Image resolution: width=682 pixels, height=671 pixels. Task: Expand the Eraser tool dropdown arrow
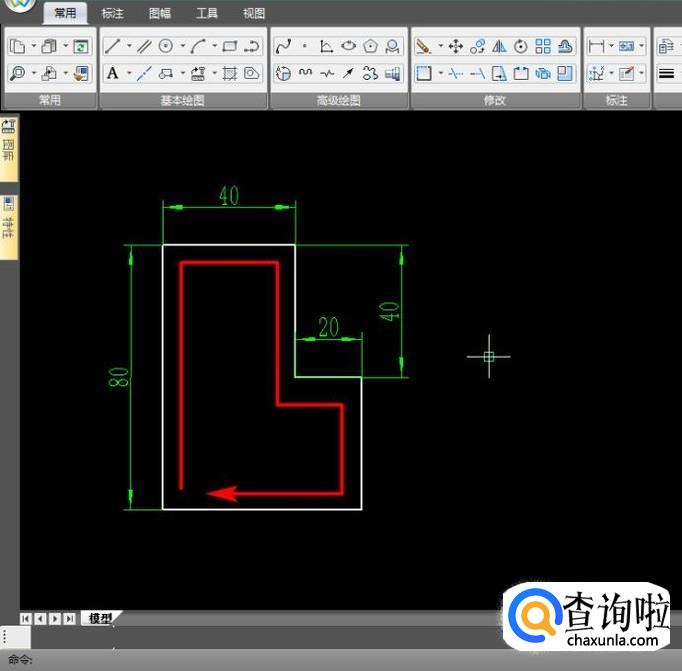point(439,46)
